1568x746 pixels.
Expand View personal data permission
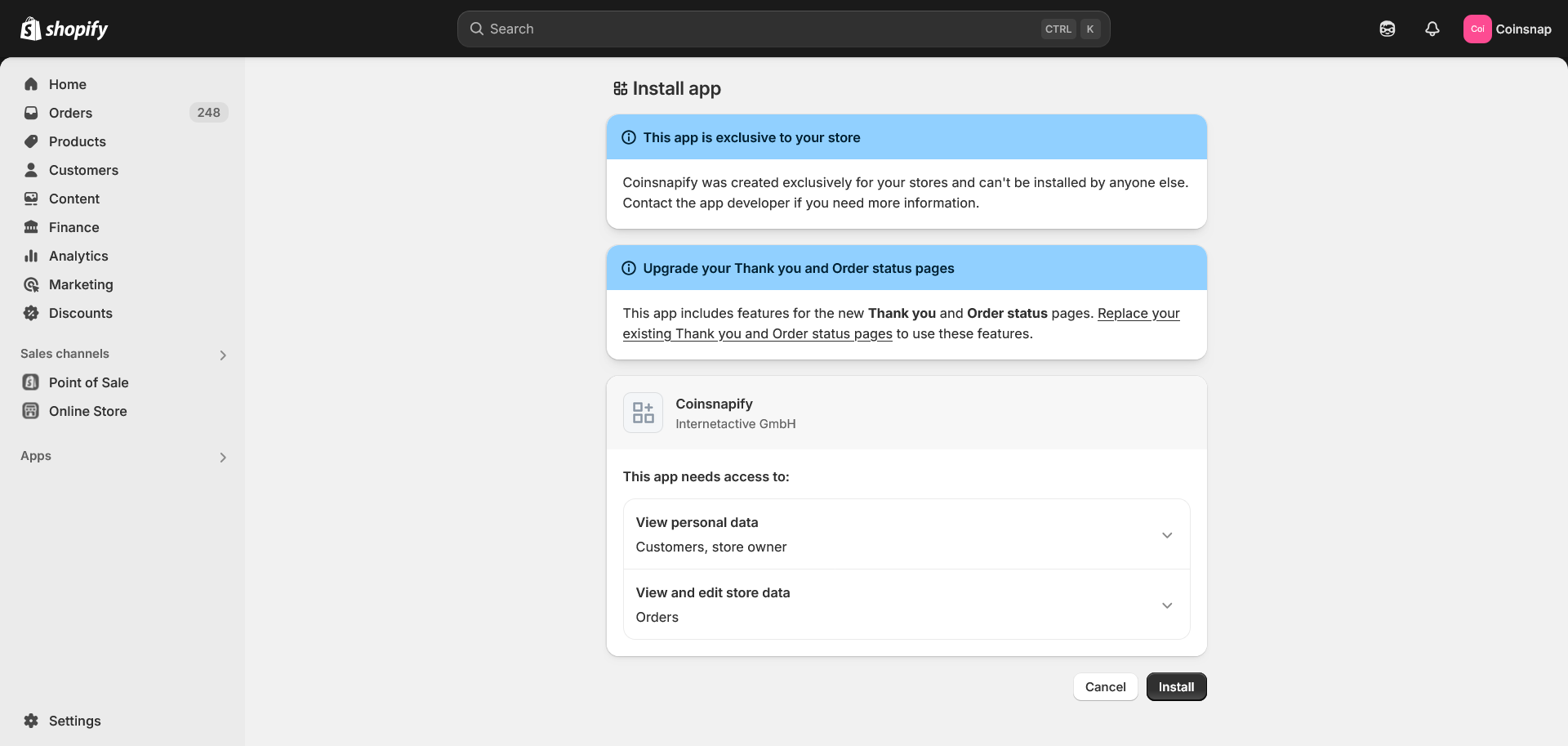point(1166,535)
